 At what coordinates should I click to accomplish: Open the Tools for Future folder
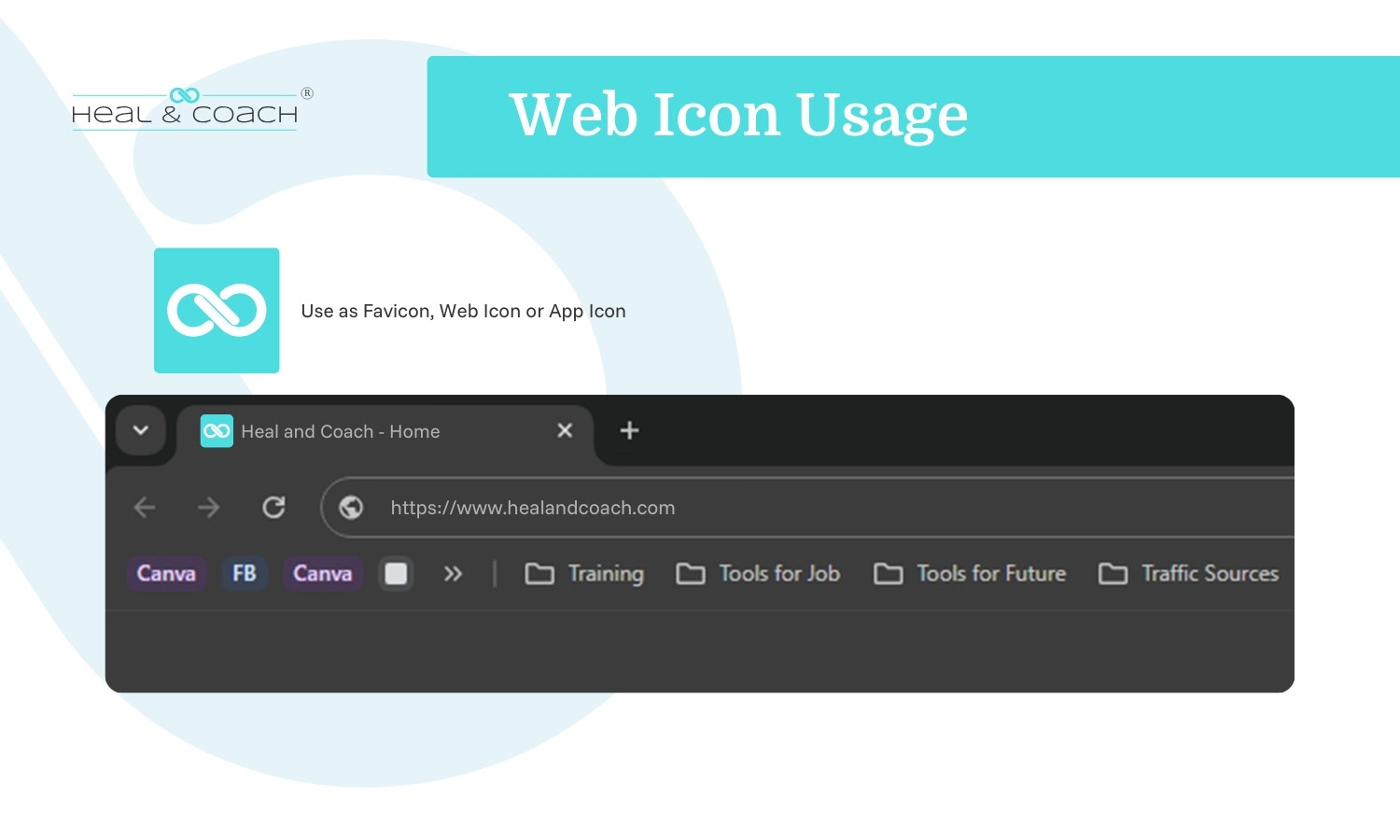[970, 573]
